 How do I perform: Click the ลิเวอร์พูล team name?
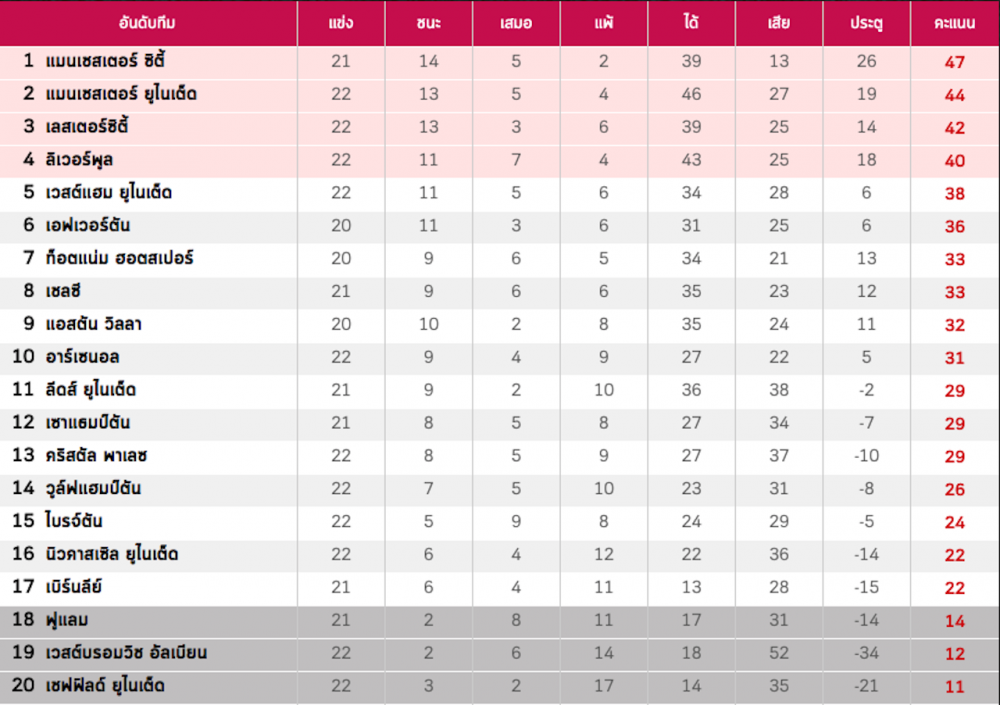point(79,160)
